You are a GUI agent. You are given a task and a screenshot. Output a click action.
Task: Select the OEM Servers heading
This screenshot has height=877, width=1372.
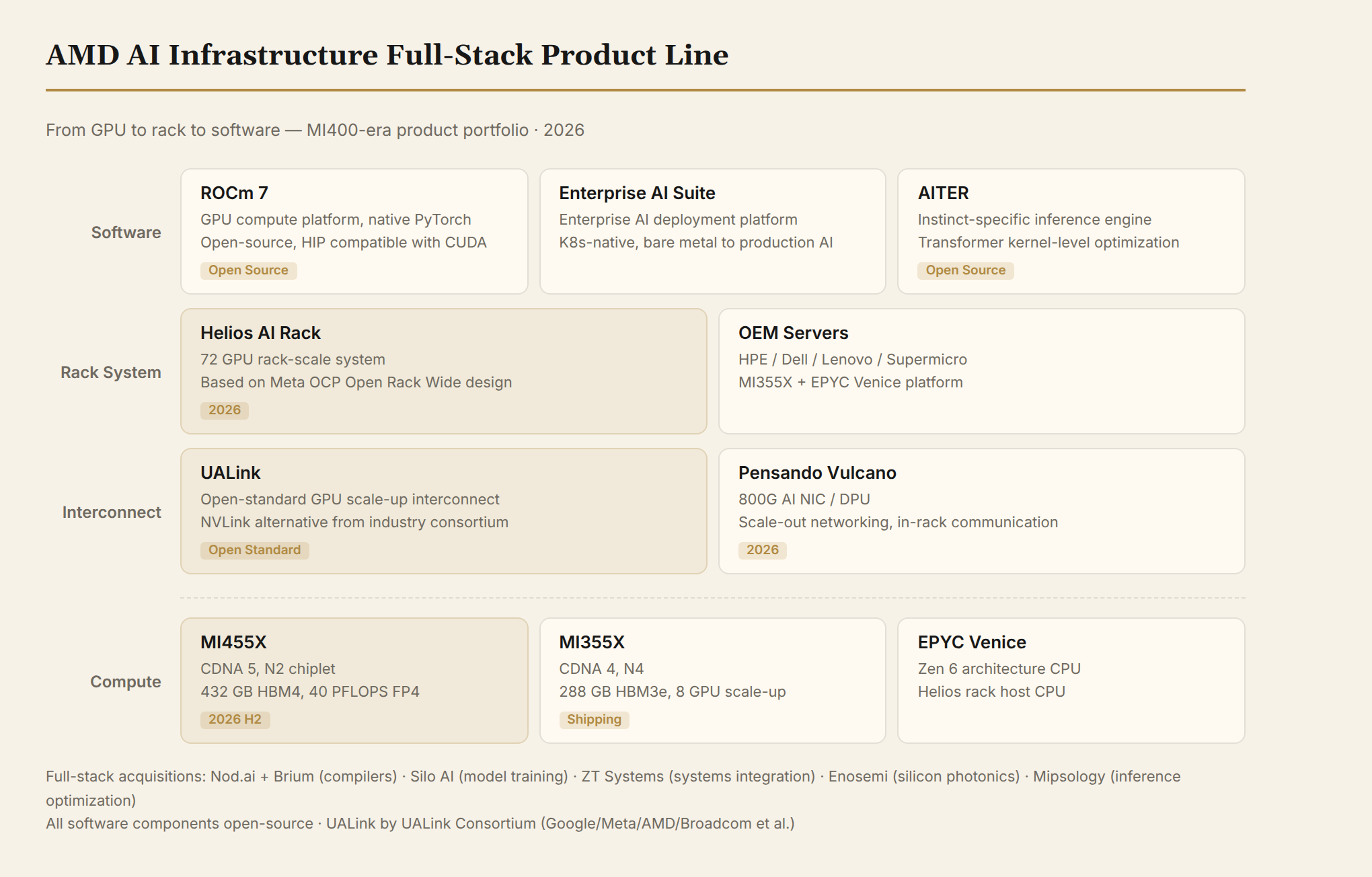point(793,333)
